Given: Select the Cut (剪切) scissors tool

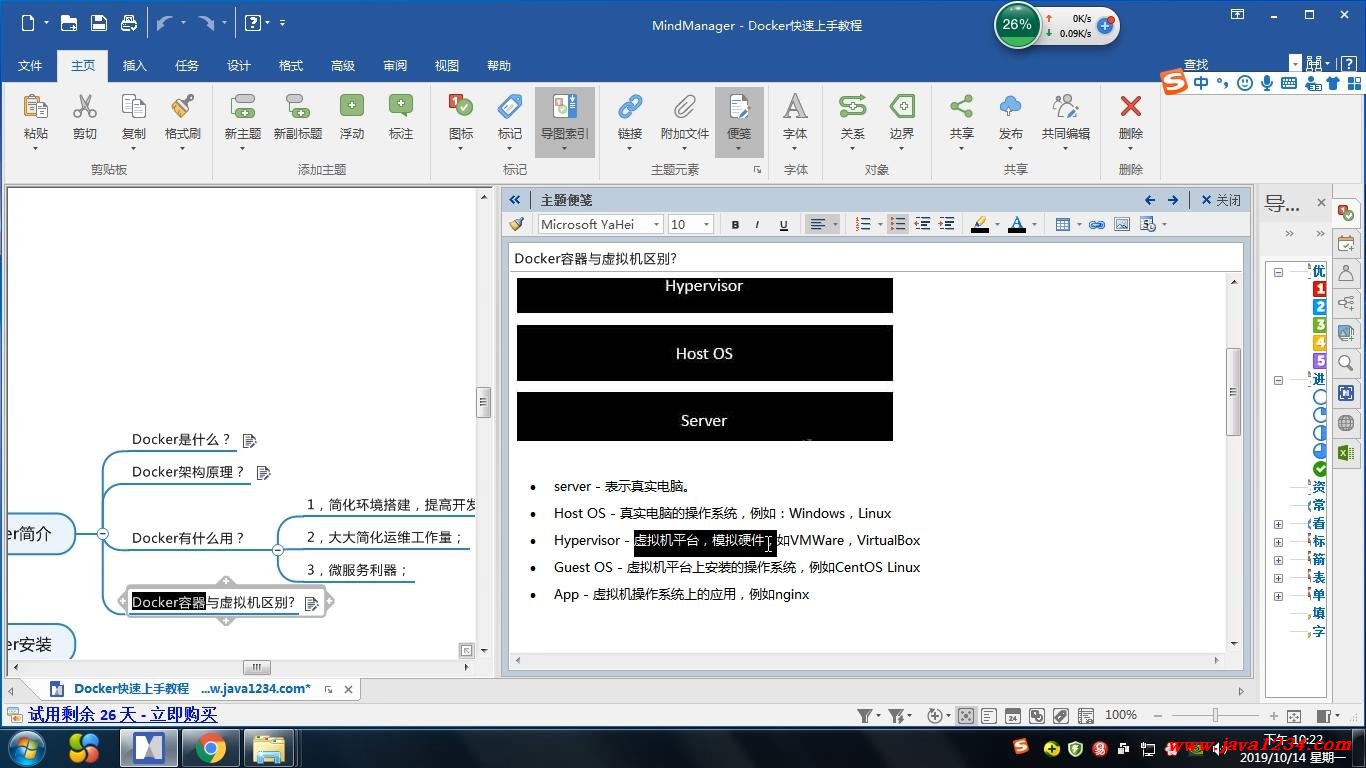Looking at the screenshot, I should point(85,107).
